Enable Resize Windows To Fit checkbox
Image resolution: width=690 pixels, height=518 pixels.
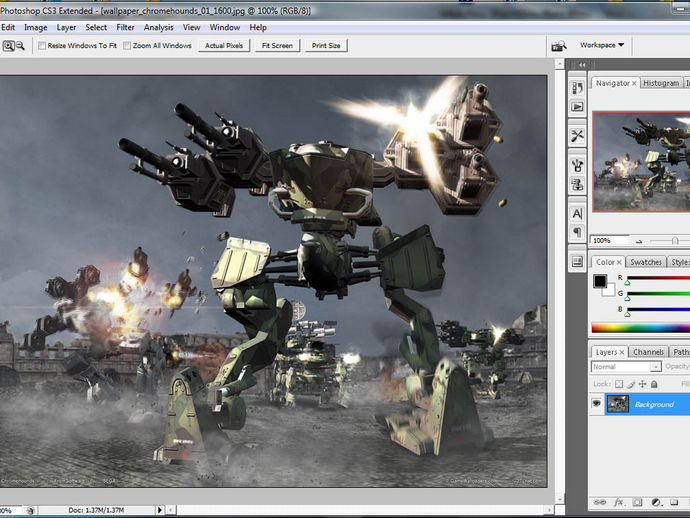pos(42,46)
